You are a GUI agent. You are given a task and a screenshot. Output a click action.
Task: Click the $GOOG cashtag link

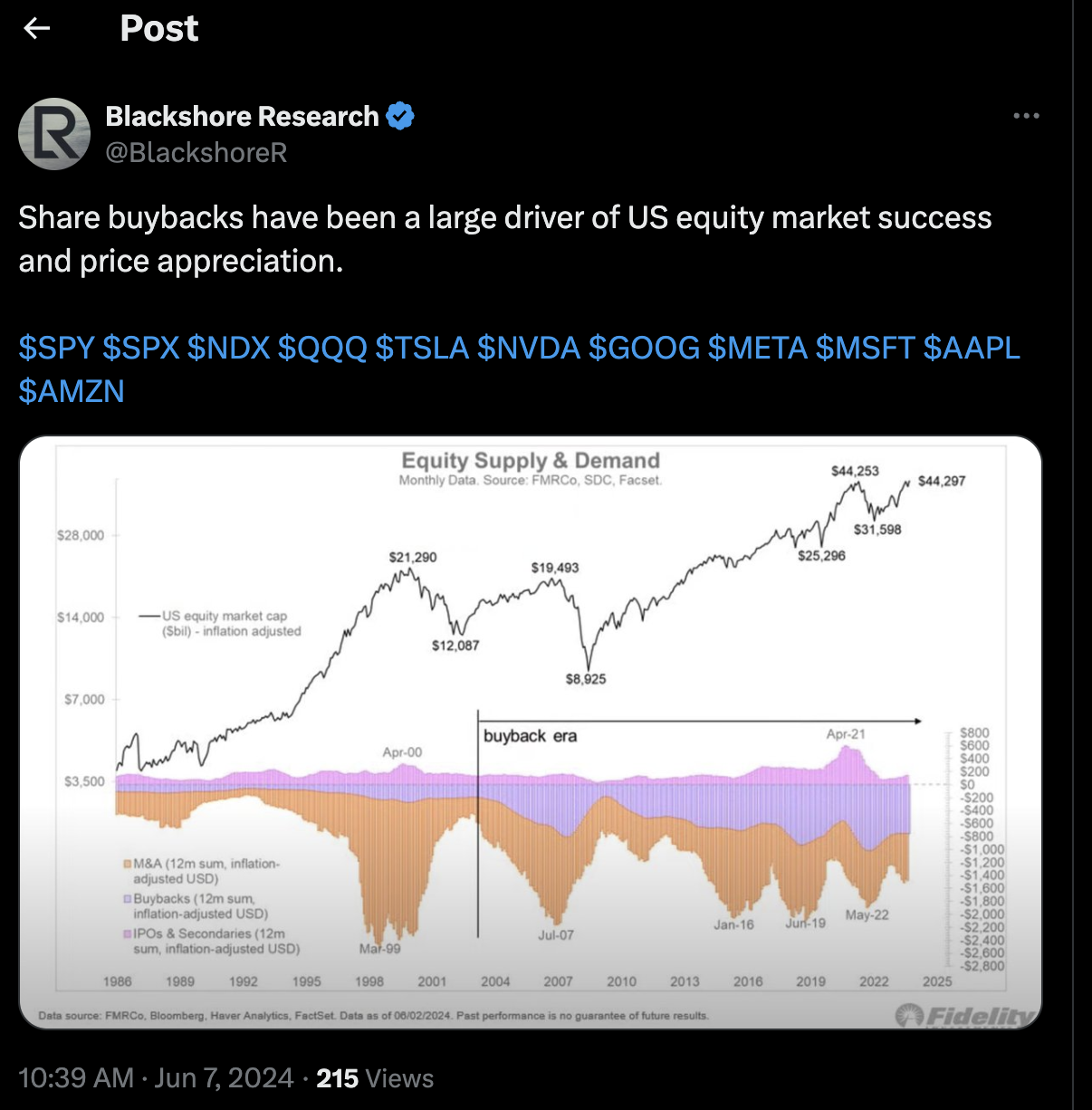(x=644, y=348)
